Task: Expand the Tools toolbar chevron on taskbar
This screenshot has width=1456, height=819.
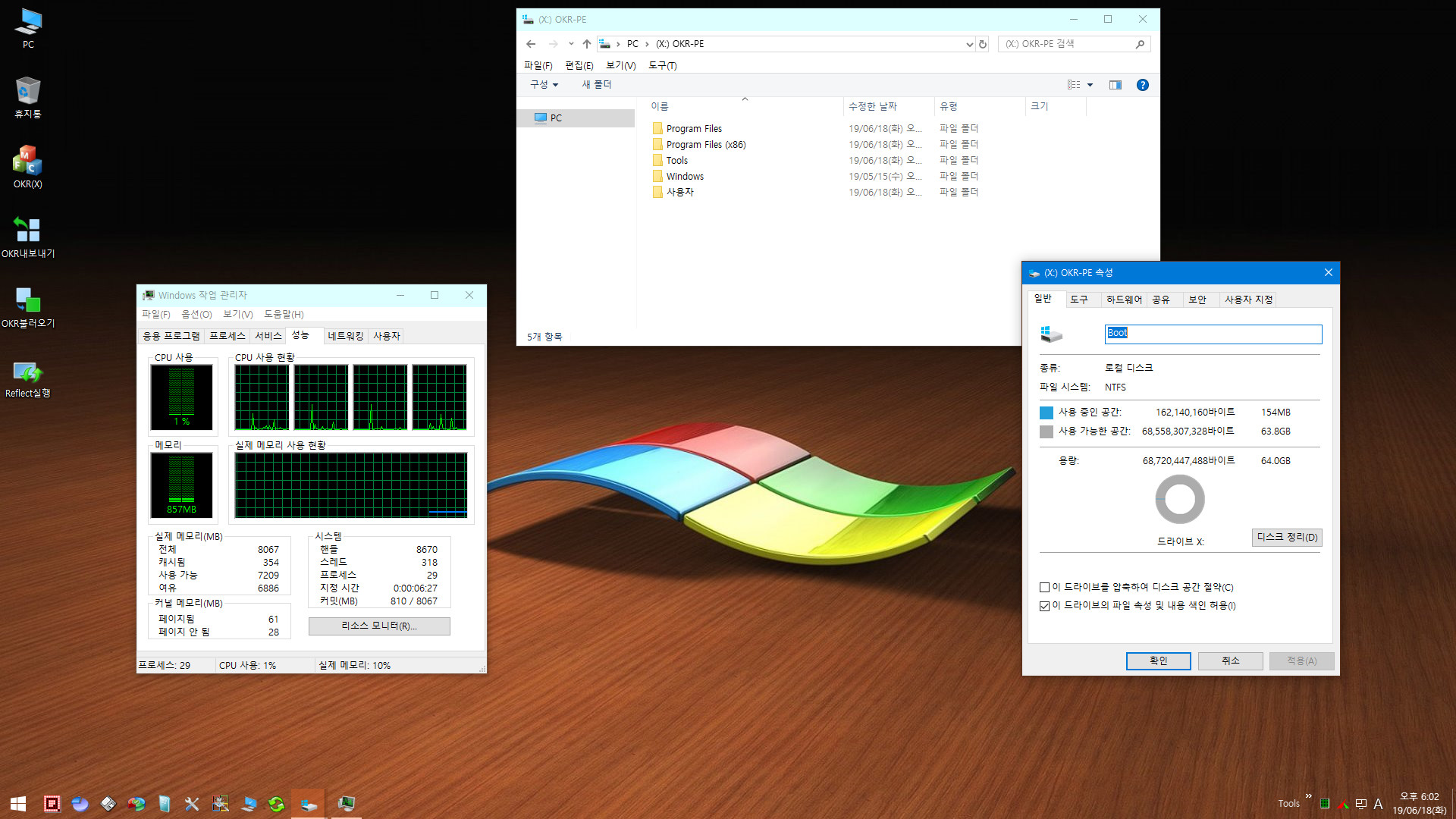Action: pyautogui.click(x=1309, y=795)
